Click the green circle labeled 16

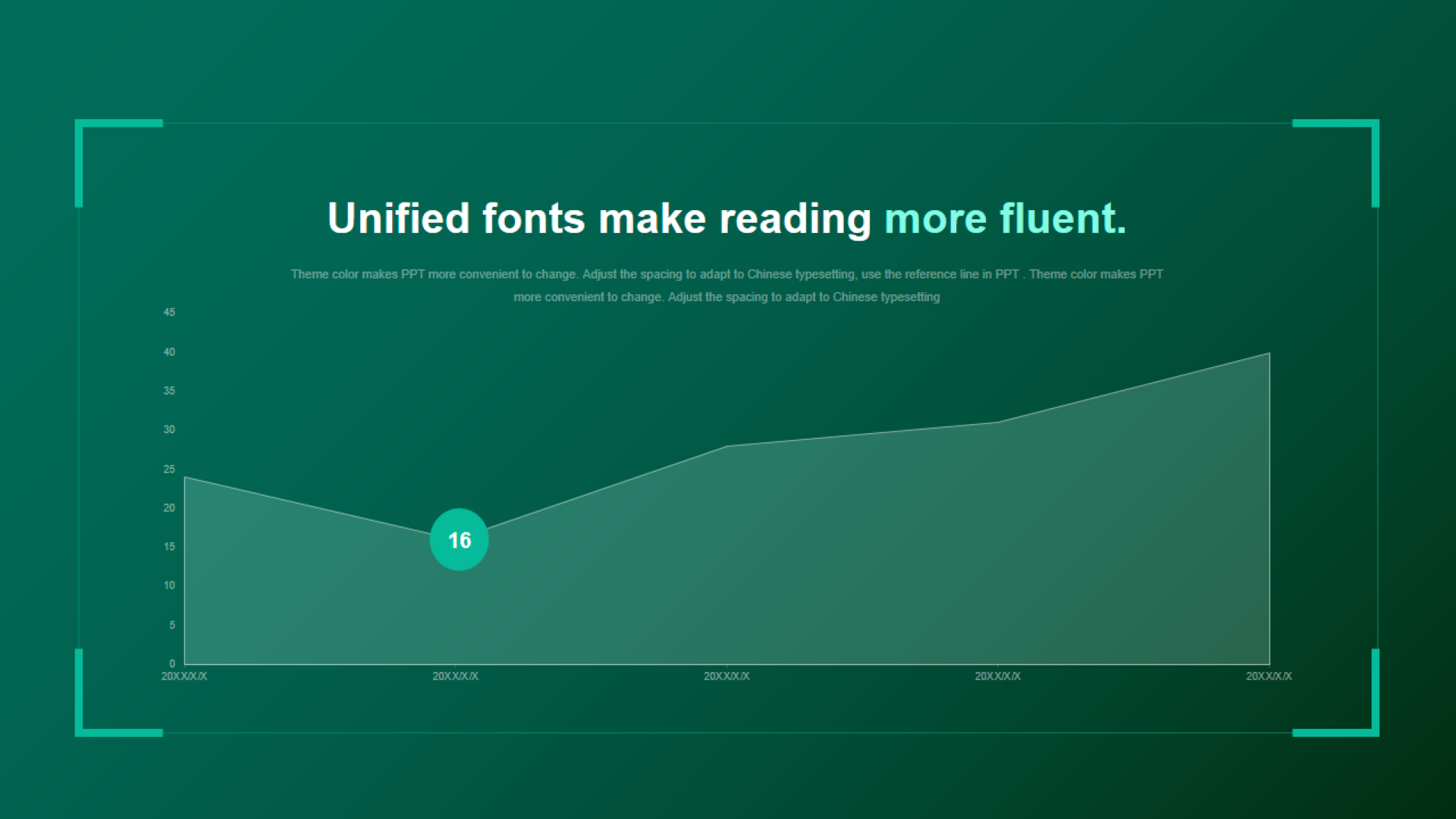tap(459, 539)
